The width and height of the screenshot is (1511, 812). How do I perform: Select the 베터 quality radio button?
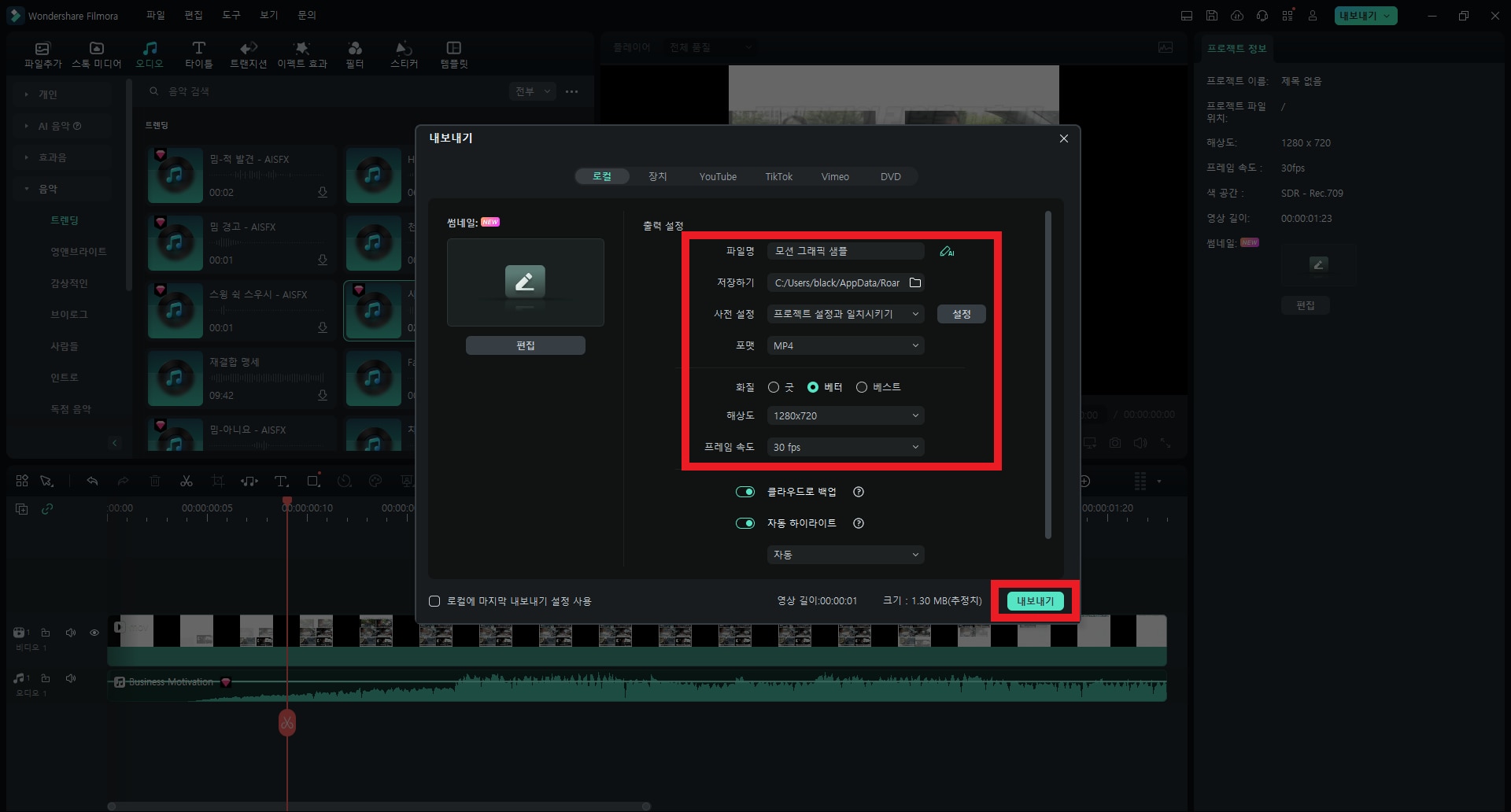coord(813,387)
